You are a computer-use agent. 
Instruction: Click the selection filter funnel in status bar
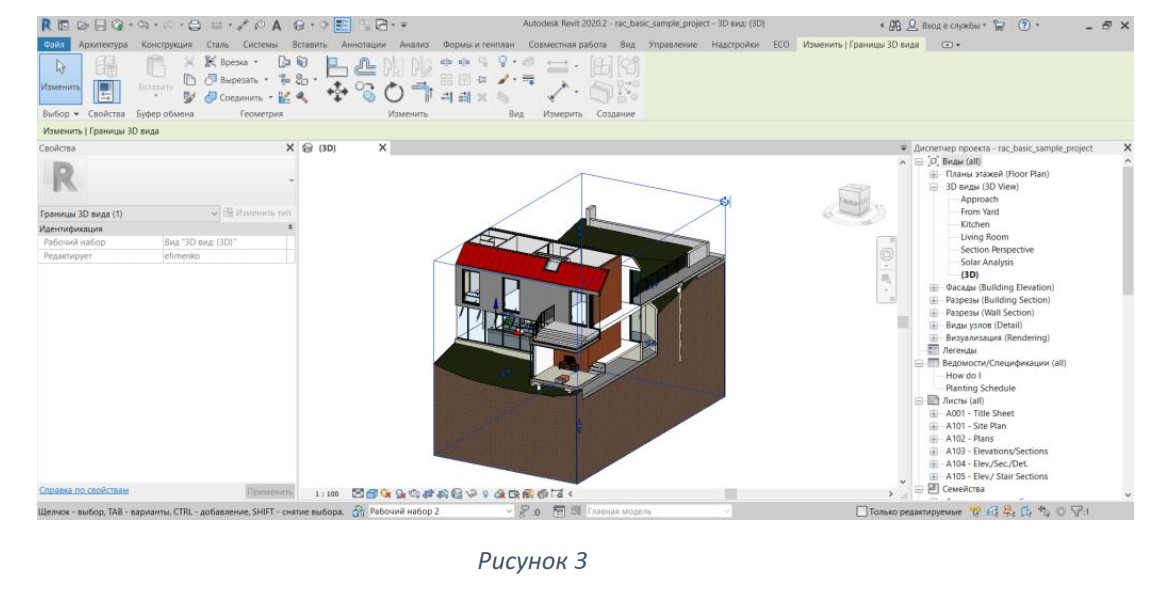click(1076, 512)
